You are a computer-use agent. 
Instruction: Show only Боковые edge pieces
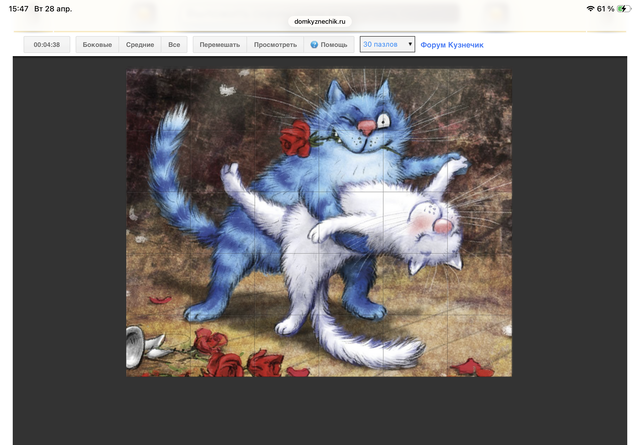(97, 45)
